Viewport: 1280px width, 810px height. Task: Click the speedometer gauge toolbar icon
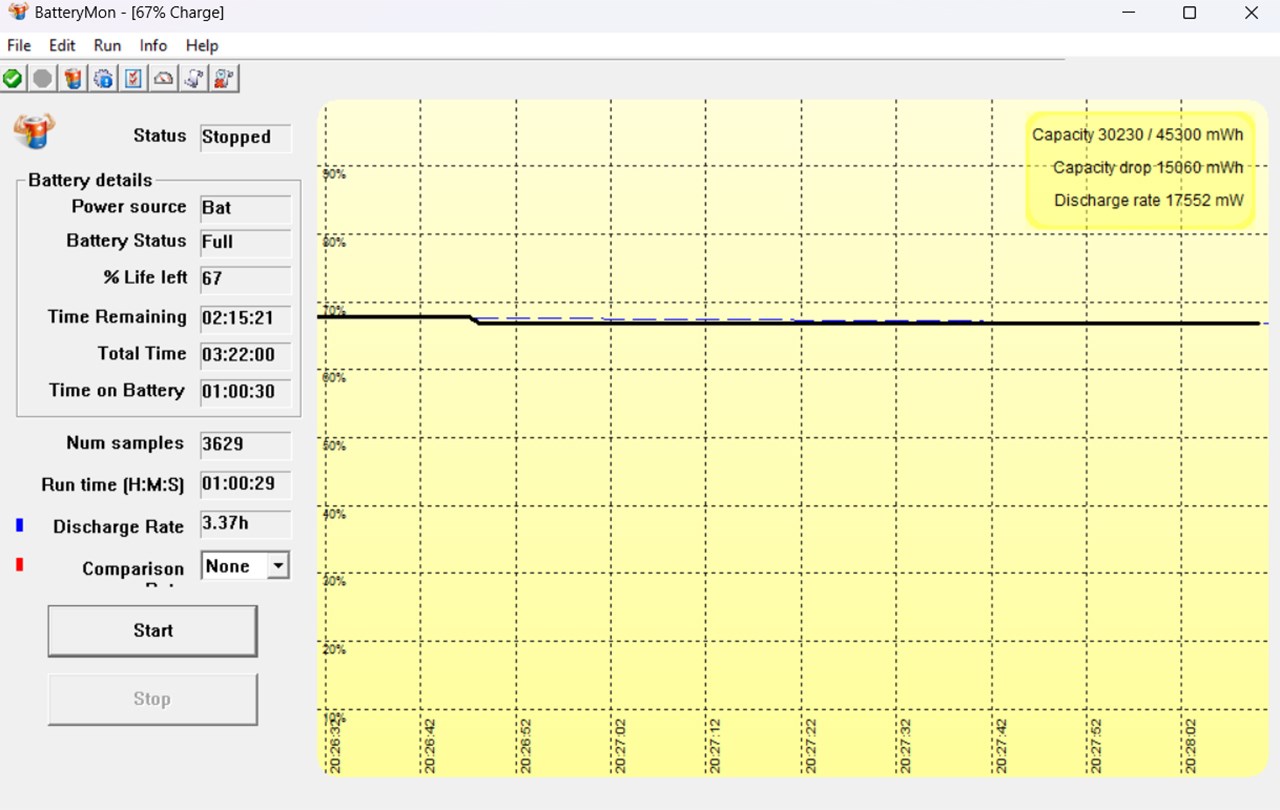[163, 78]
